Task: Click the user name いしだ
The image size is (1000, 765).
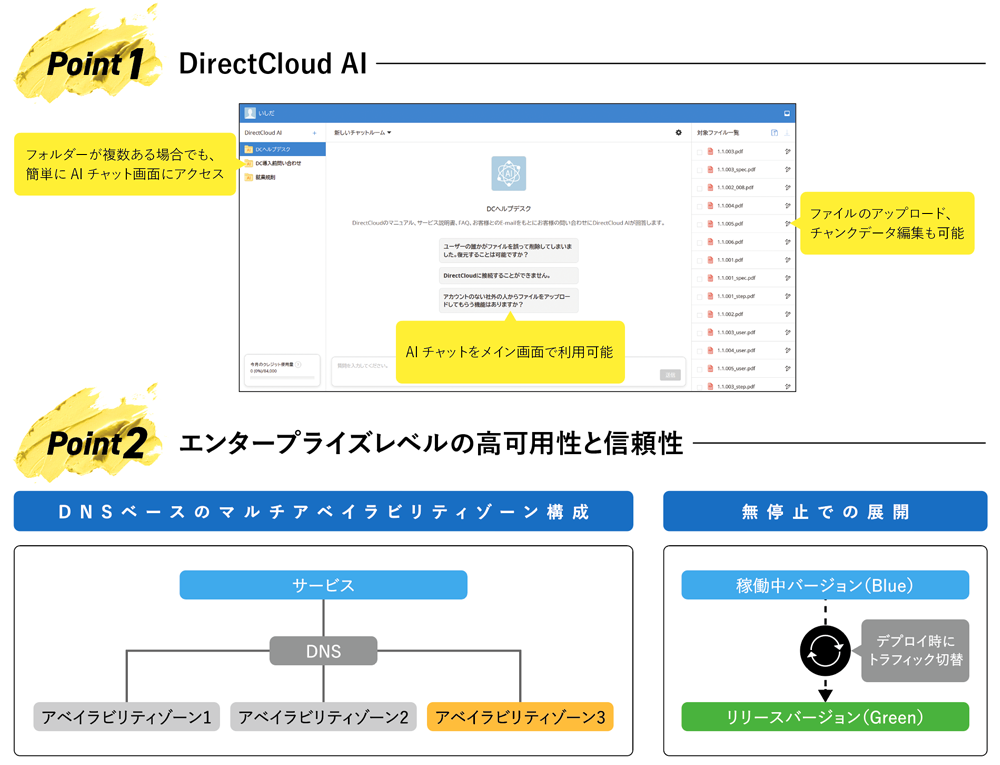Action: click(x=266, y=113)
